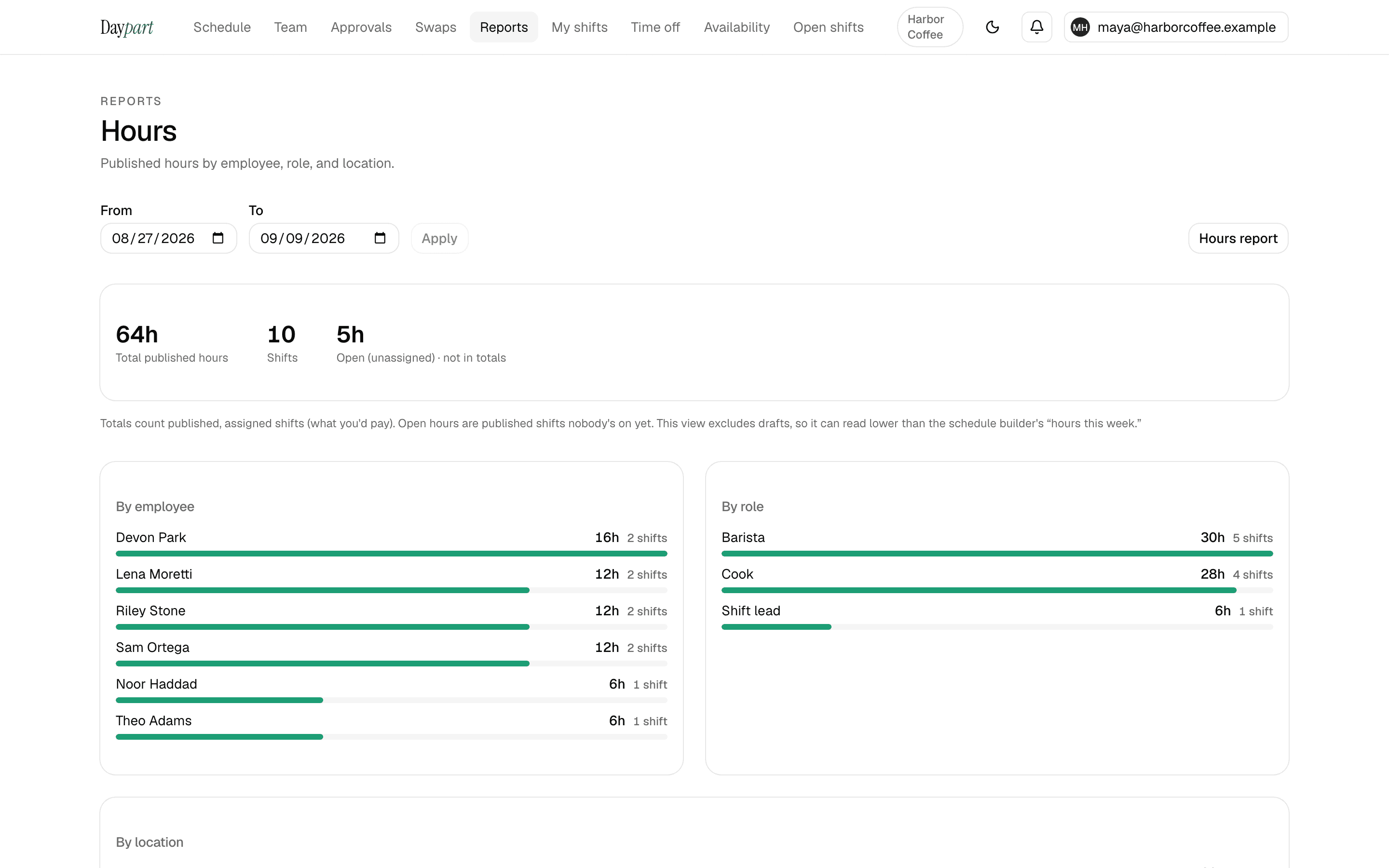This screenshot has width=1389, height=868.
Task: Open the To date calendar picker icon
Action: point(380,238)
